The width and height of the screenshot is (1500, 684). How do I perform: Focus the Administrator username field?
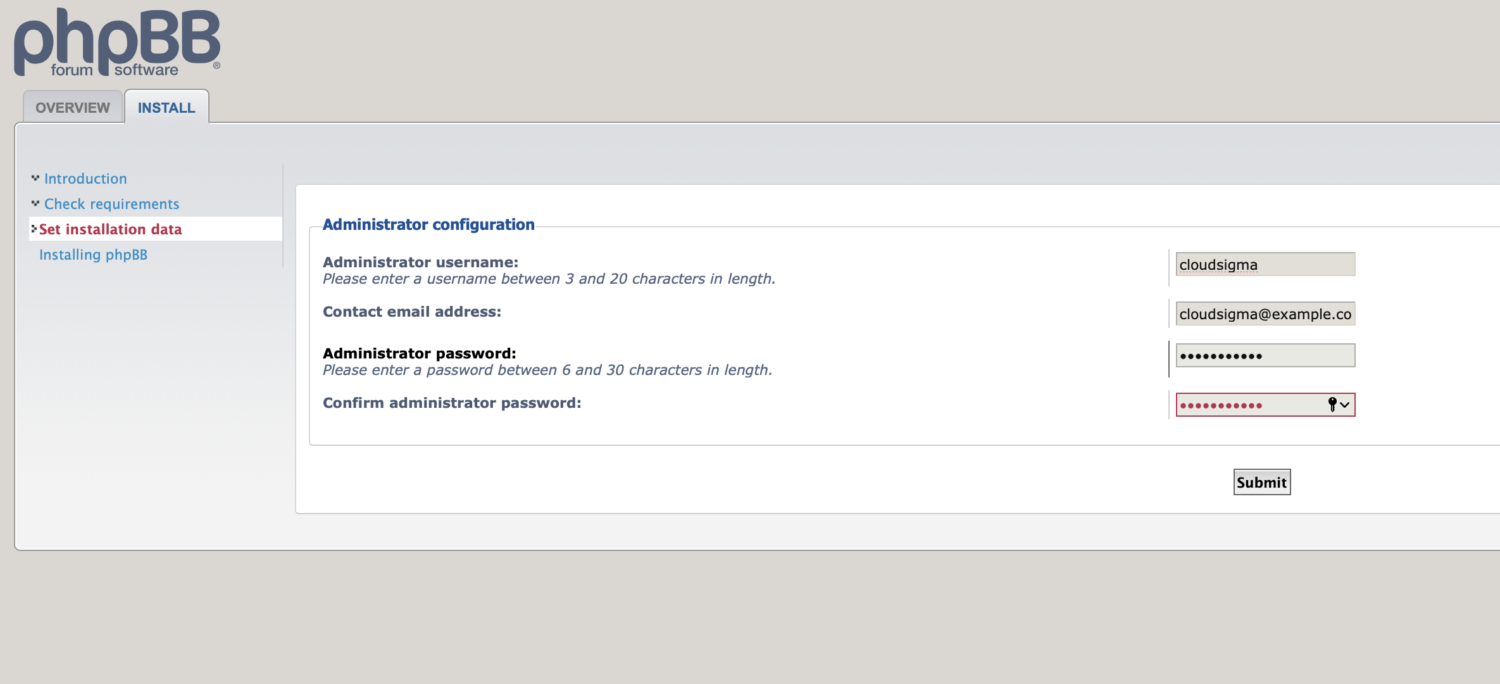(1265, 265)
